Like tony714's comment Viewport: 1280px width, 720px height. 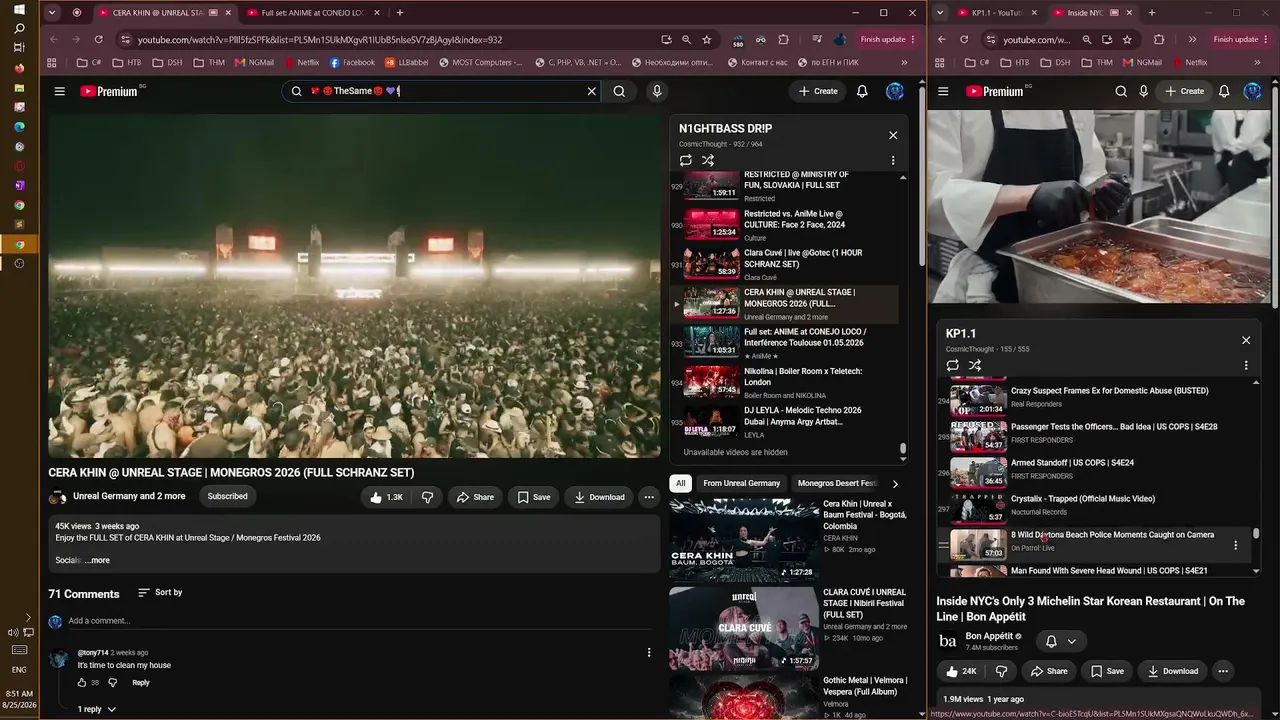pos(82,683)
